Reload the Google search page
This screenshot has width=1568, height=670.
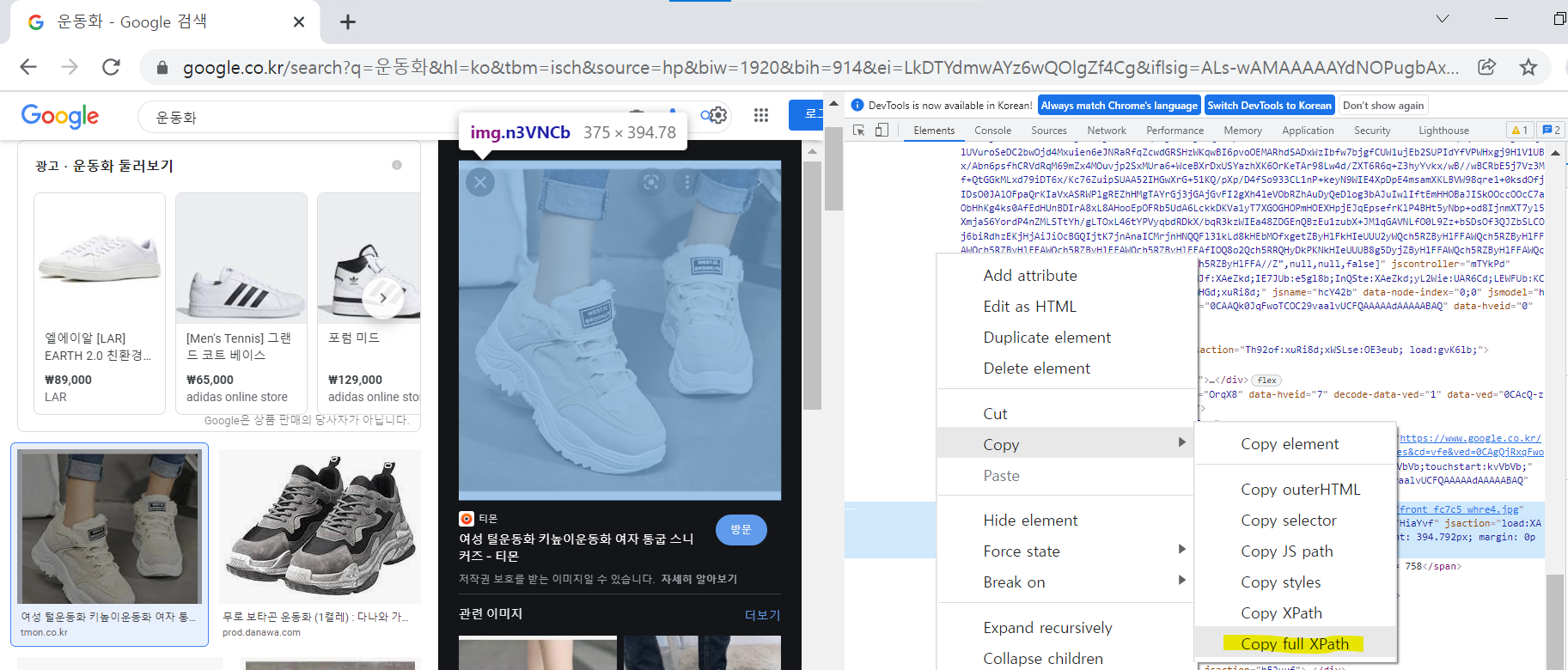[111, 67]
